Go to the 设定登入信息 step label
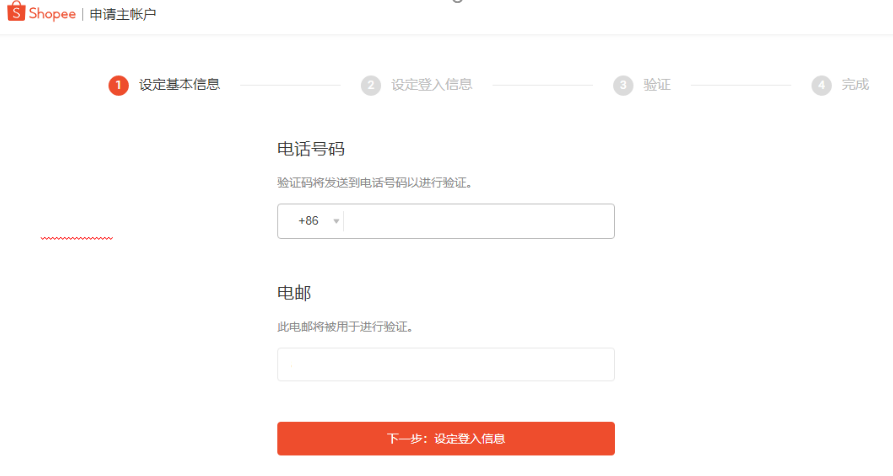 click(x=432, y=85)
